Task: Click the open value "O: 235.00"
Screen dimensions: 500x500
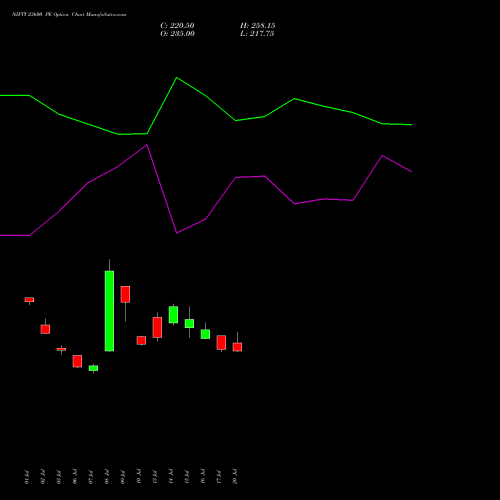Action: point(177,34)
